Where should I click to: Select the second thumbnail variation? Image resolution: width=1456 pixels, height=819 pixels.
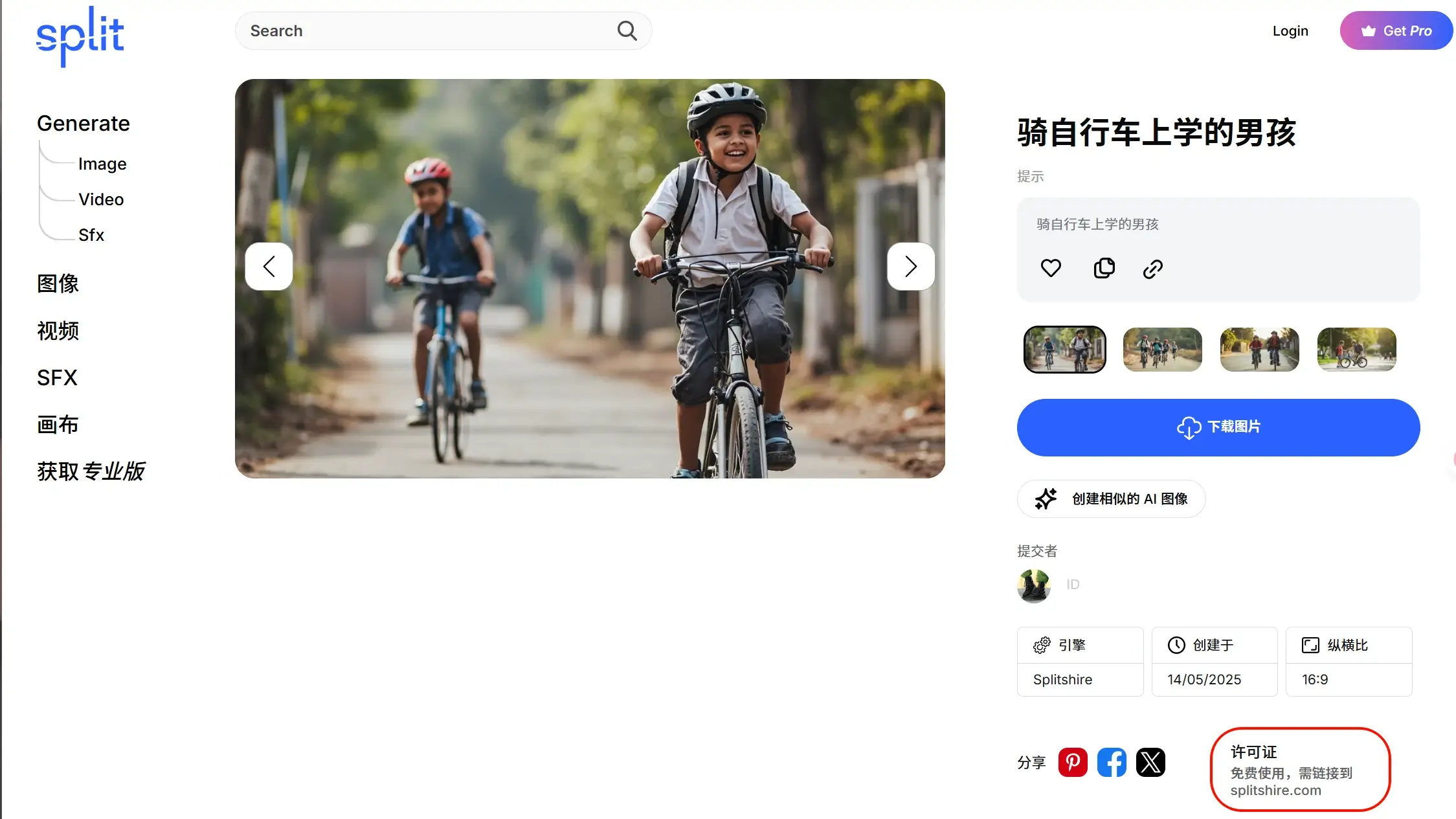coord(1162,349)
